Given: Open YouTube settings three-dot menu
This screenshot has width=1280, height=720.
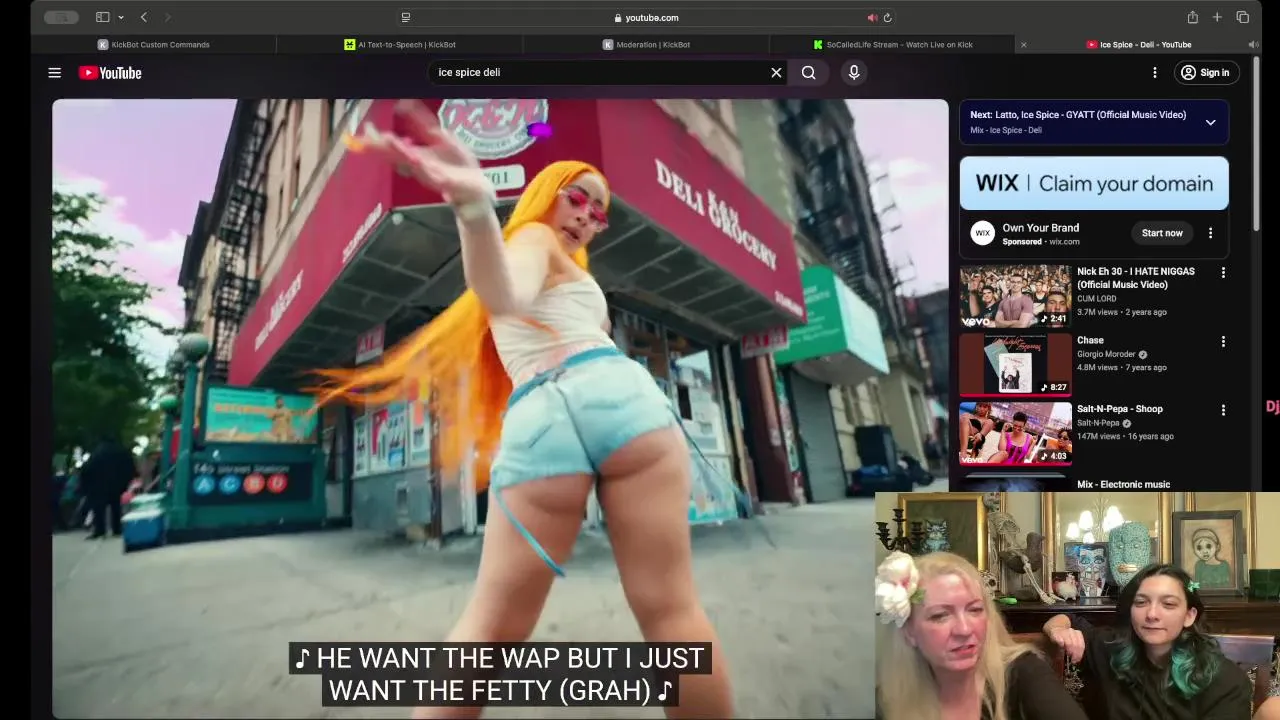Looking at the screenshot, I should click(x=1154, y=72).
